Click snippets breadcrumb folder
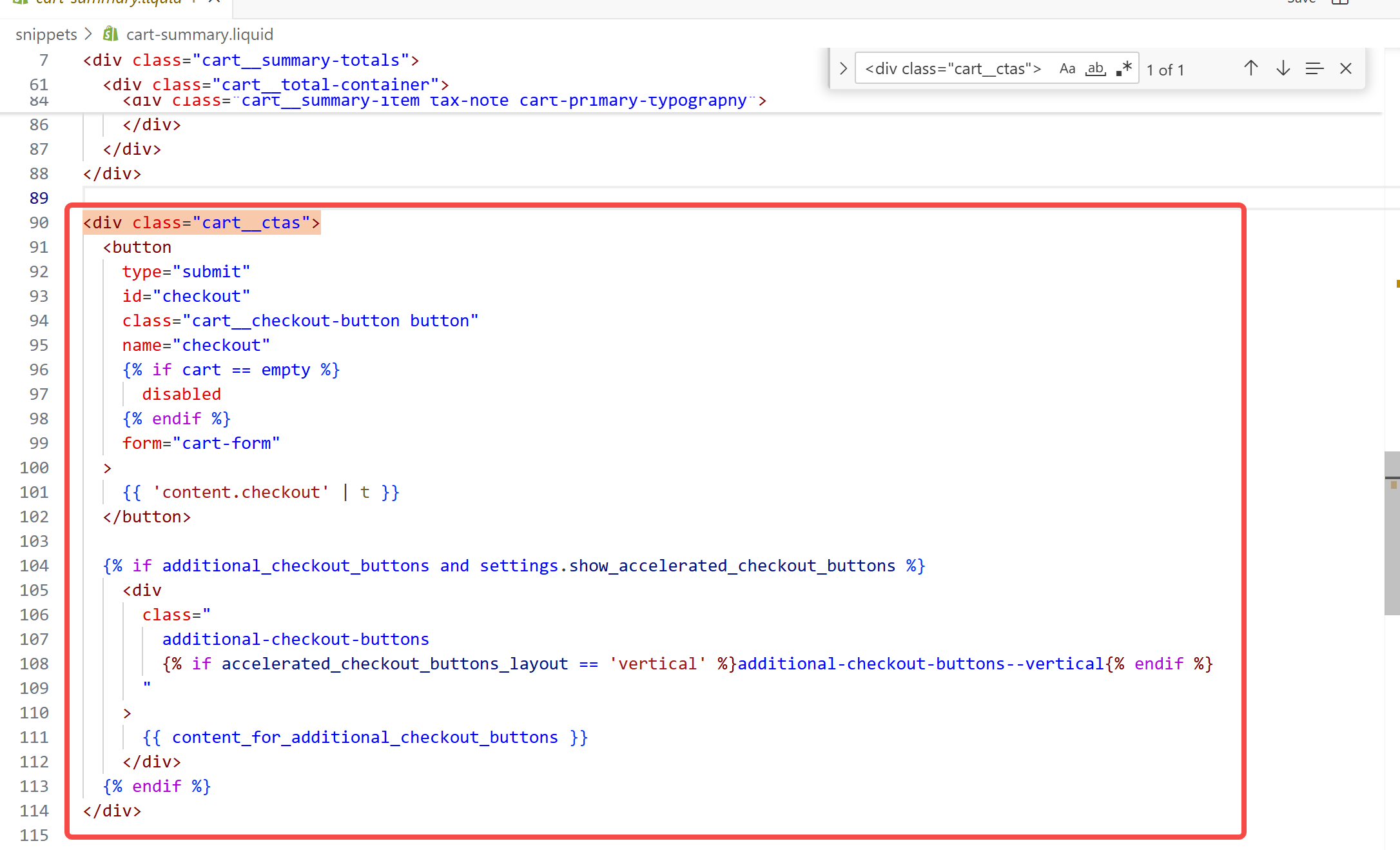This screenshot has width=1400, height=850. 46,34
